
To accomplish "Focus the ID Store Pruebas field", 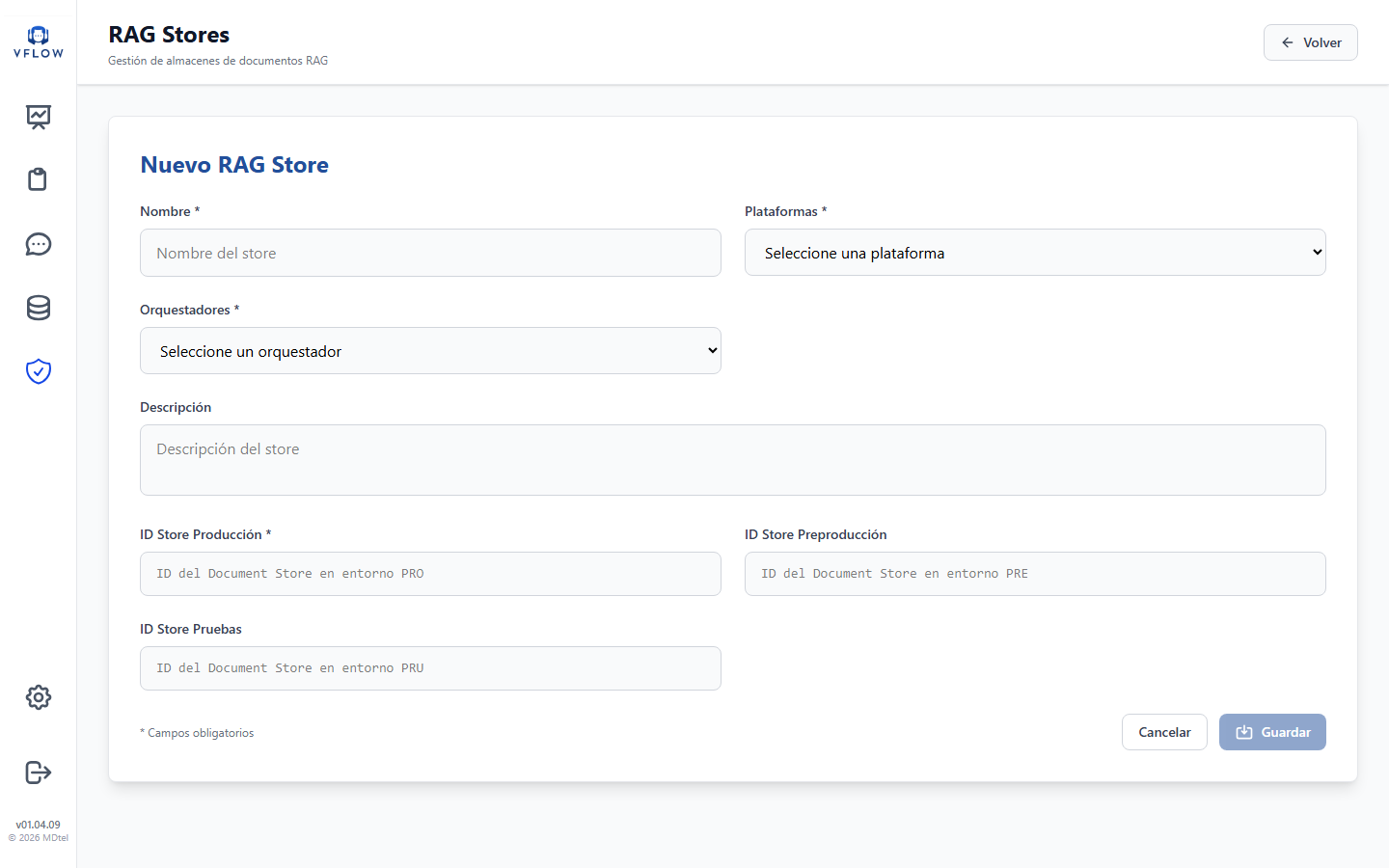I will click(430, 668).
